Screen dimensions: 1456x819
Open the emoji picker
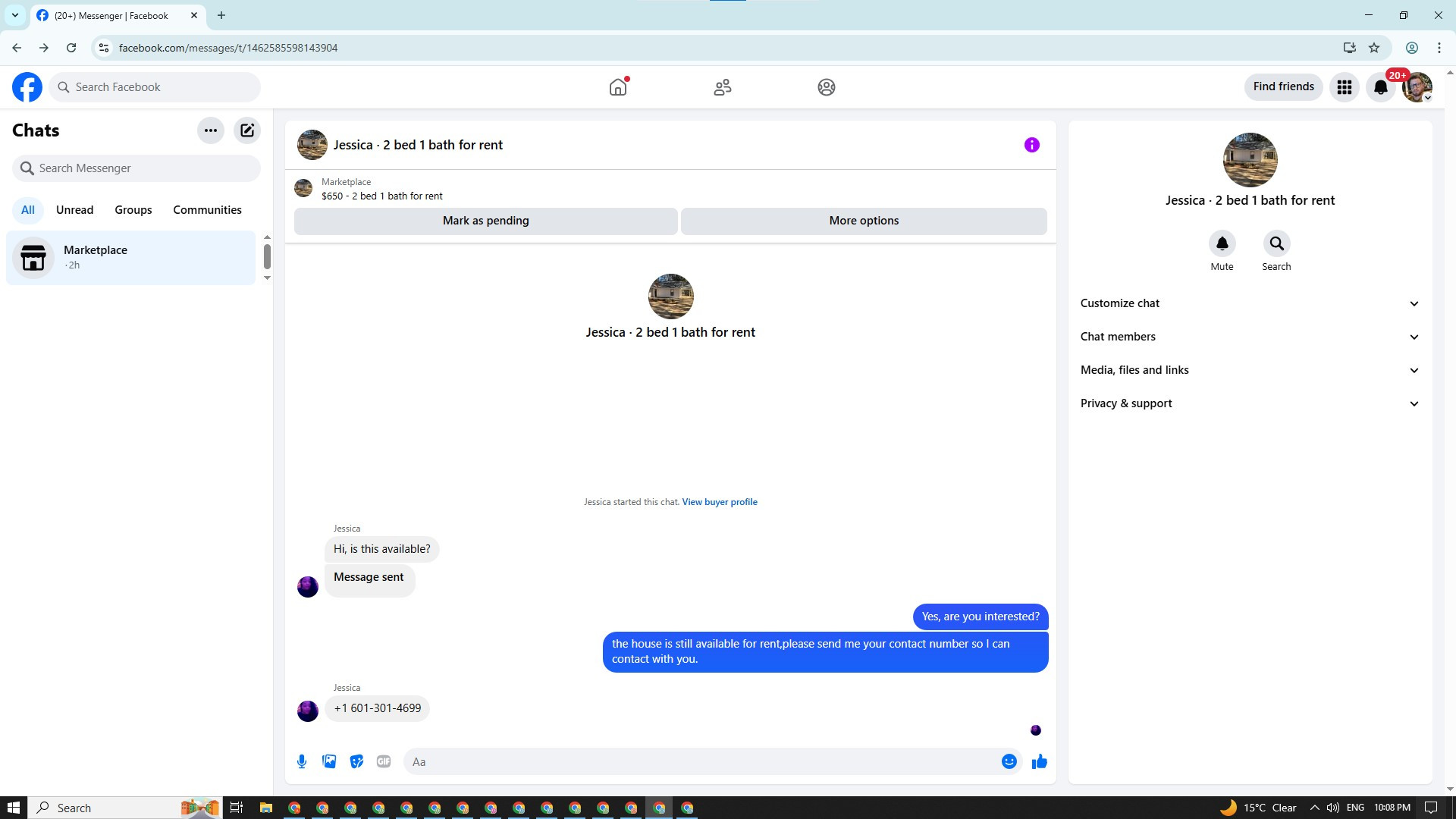pyautogui.click(x=1009, y=761)
